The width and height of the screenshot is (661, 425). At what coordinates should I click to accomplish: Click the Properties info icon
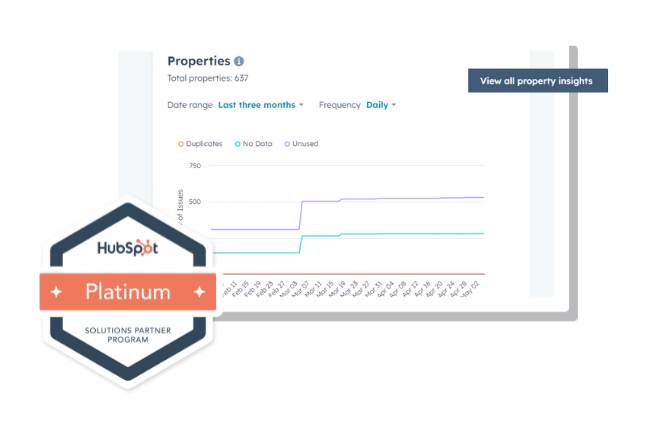pyautogui.click(x=239, y=61)
